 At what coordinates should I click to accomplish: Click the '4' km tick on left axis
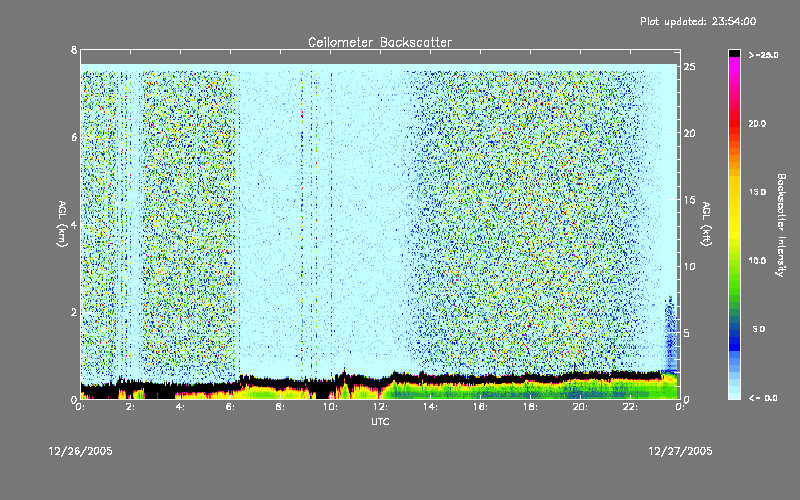(74, 225)
